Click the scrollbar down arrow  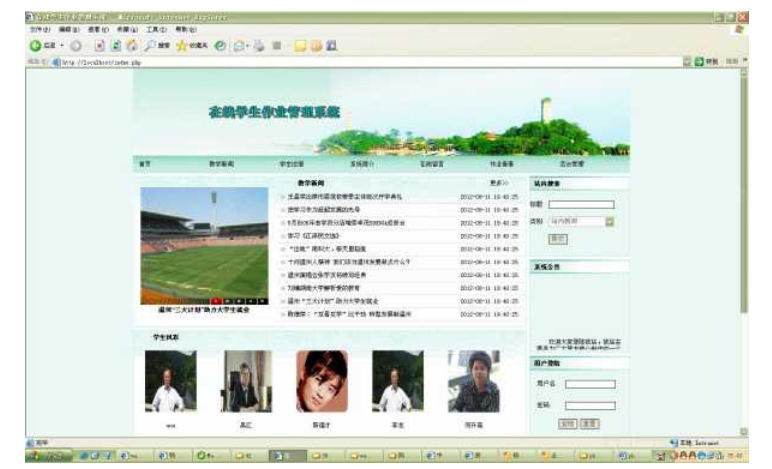[743, 432]
